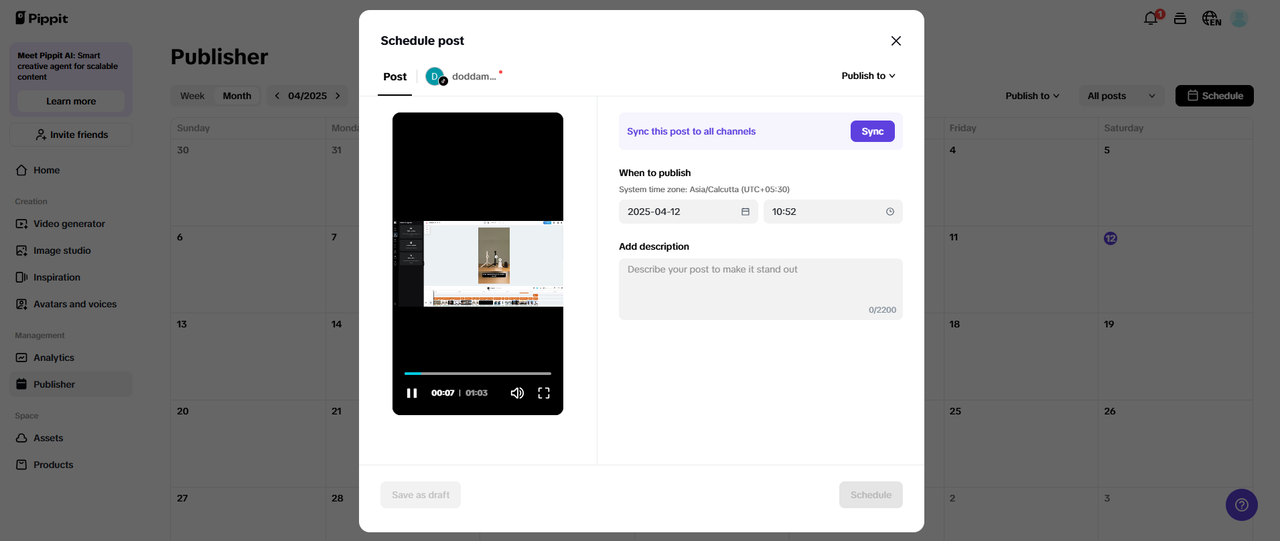
Task: Click the video preview thumbnail
Action: coord(478,264)
